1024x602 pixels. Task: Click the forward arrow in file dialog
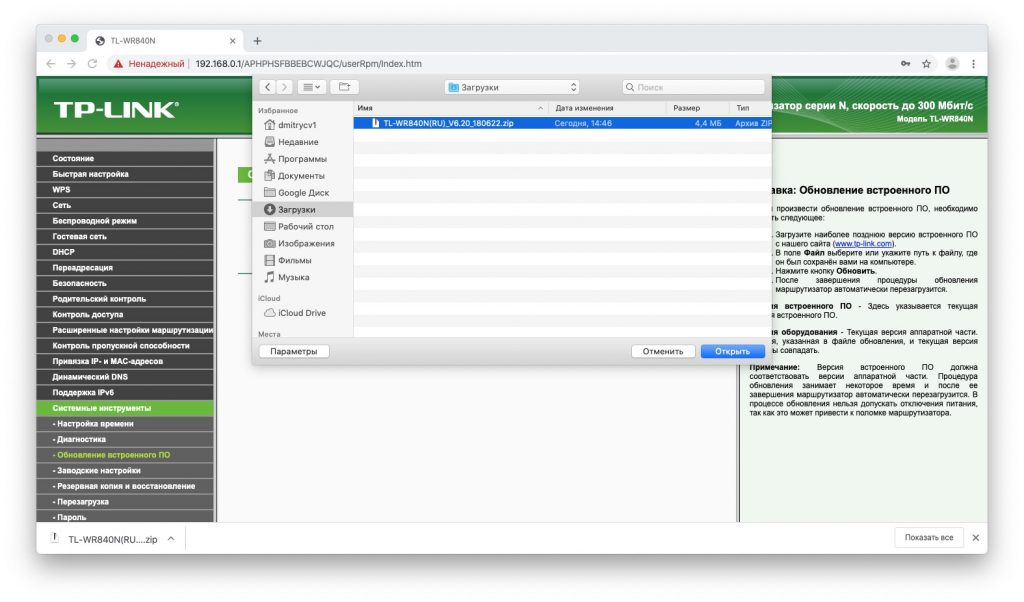pos(285,88)
